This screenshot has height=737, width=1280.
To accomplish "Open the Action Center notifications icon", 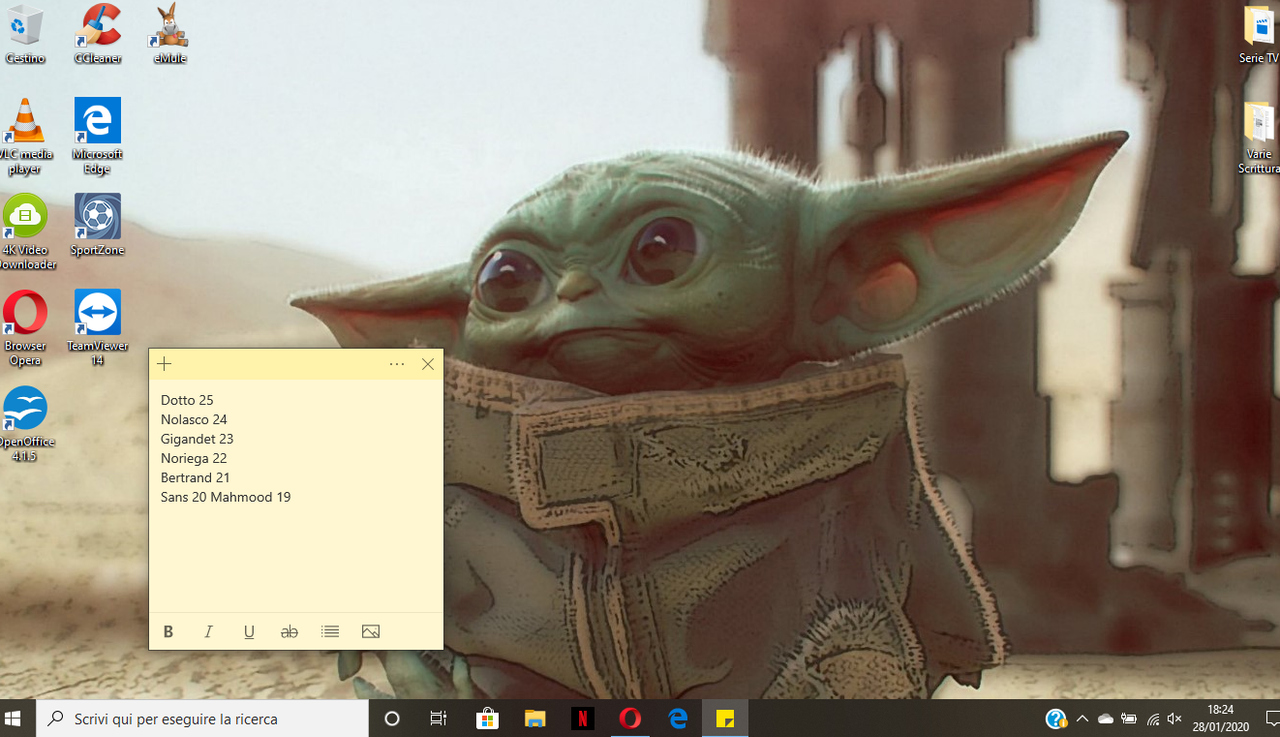I will click(1273, 719).
